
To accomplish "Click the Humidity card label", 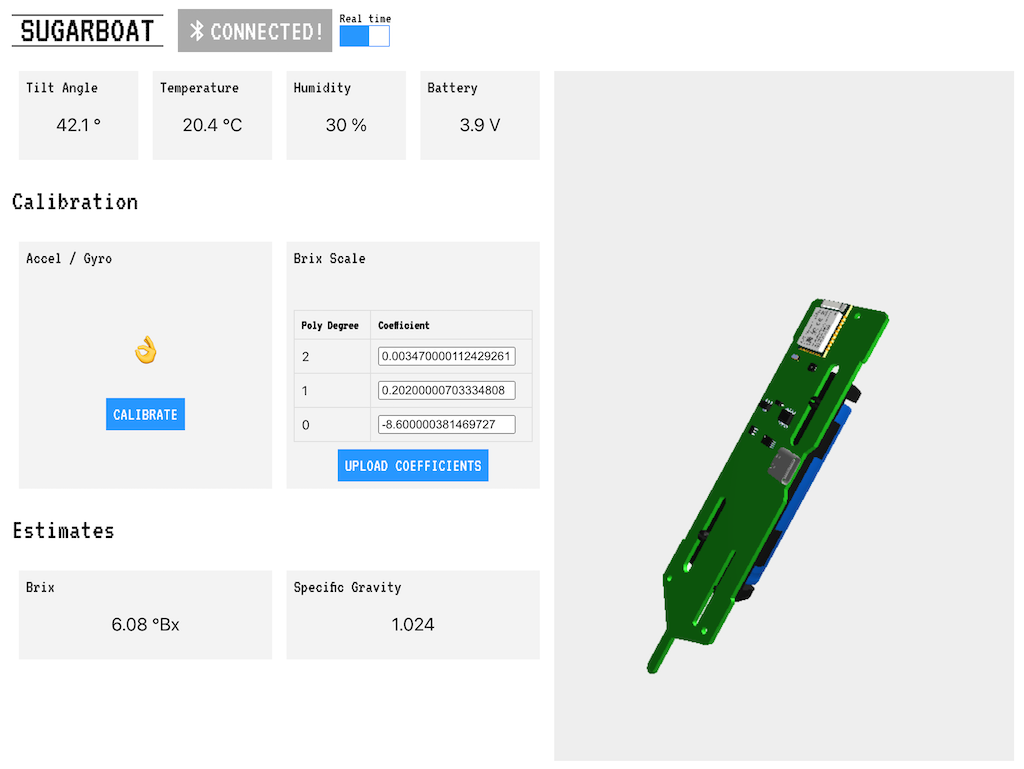I will click(x=322, y=88).
